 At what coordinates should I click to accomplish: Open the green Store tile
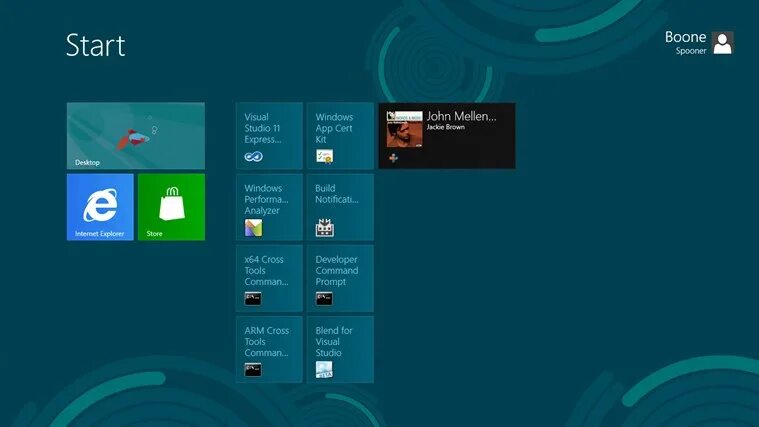tap(171, 207)
